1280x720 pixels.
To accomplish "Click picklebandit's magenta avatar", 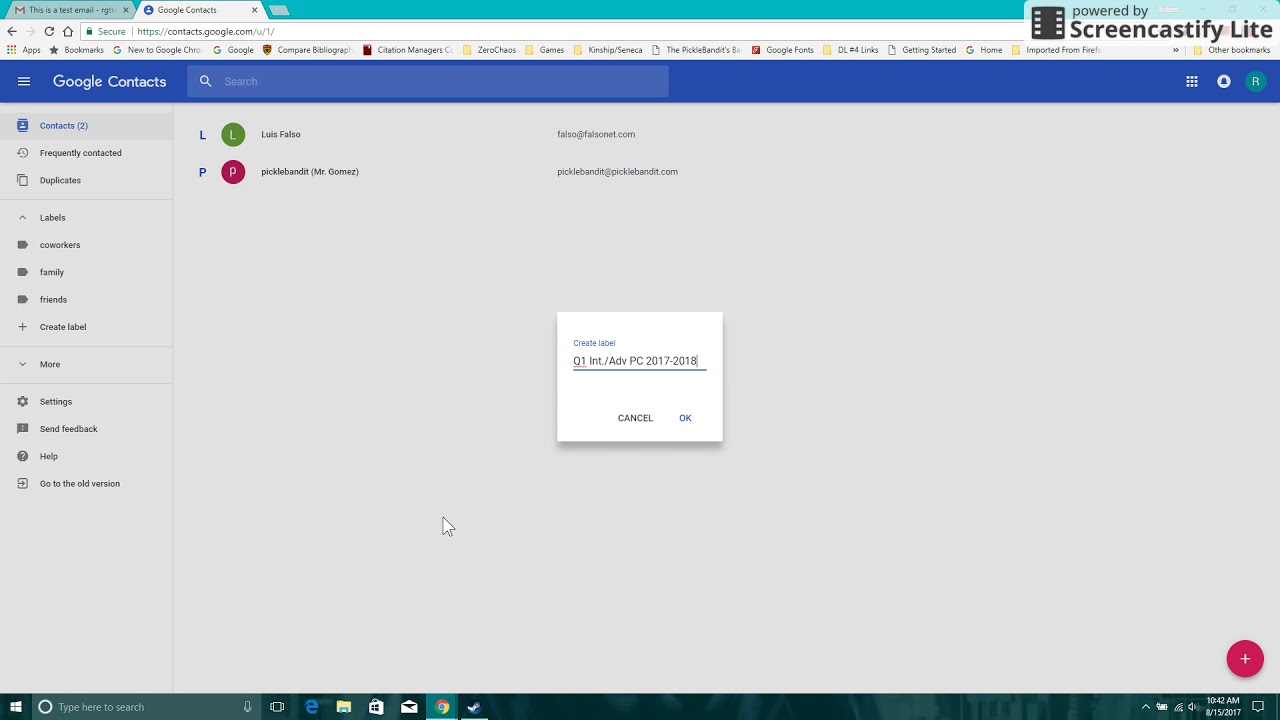I will click(x=233, y=172).
